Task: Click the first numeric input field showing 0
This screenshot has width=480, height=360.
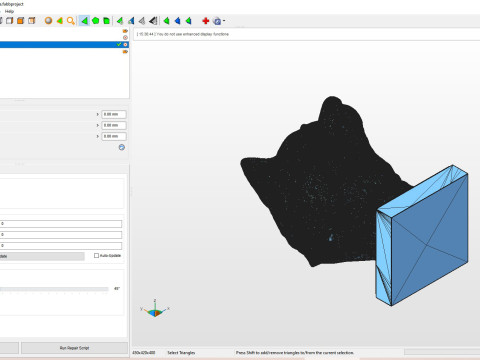Action: point(61,224)
